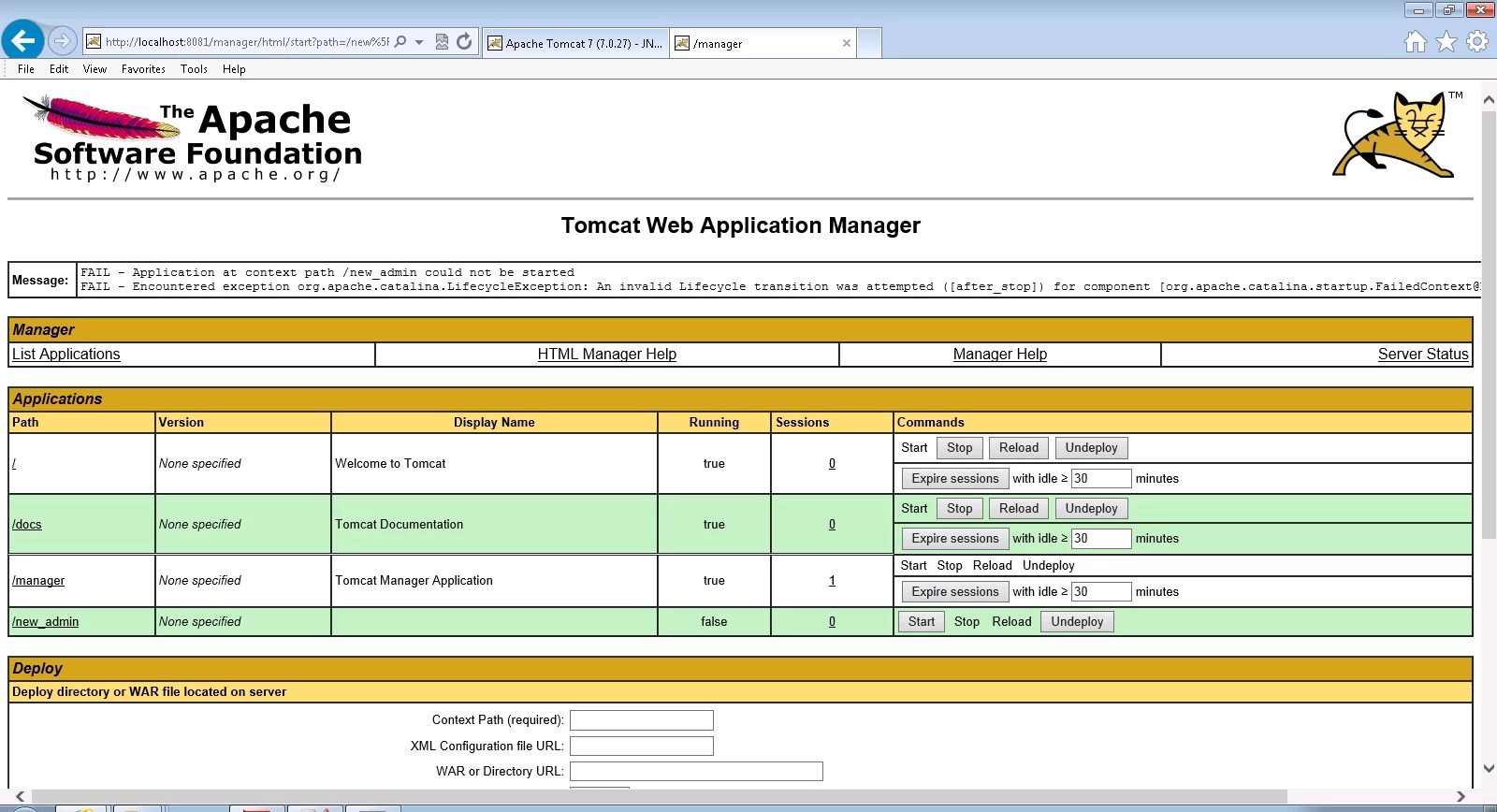Focus the WAR or Directory URL field
Screen dimensions: 1497x812
point(696,772)
